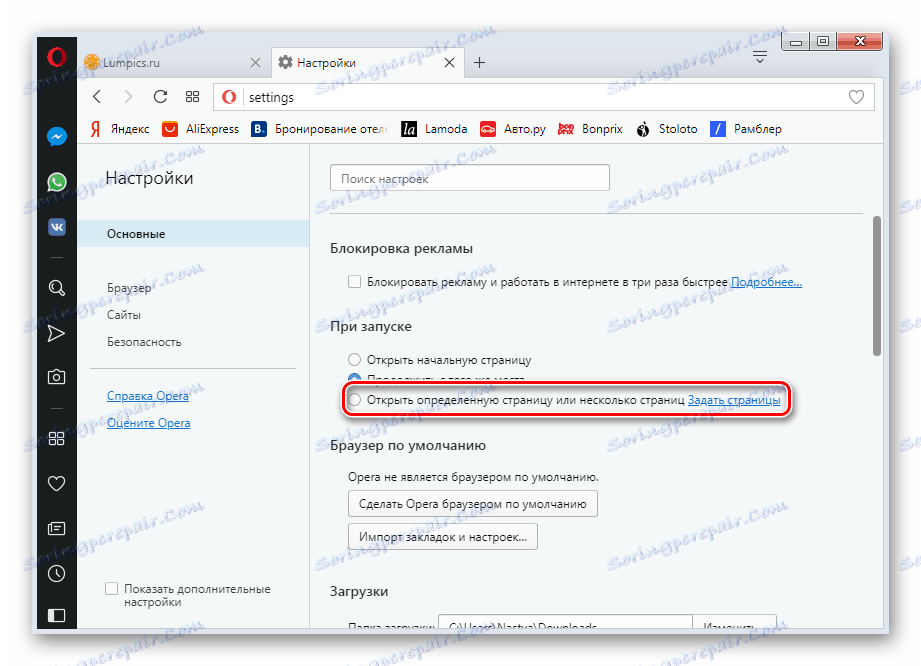Open a new tab with plus button
The width and height of the screenshot is (921, 666).
click(x=479, y=62)
